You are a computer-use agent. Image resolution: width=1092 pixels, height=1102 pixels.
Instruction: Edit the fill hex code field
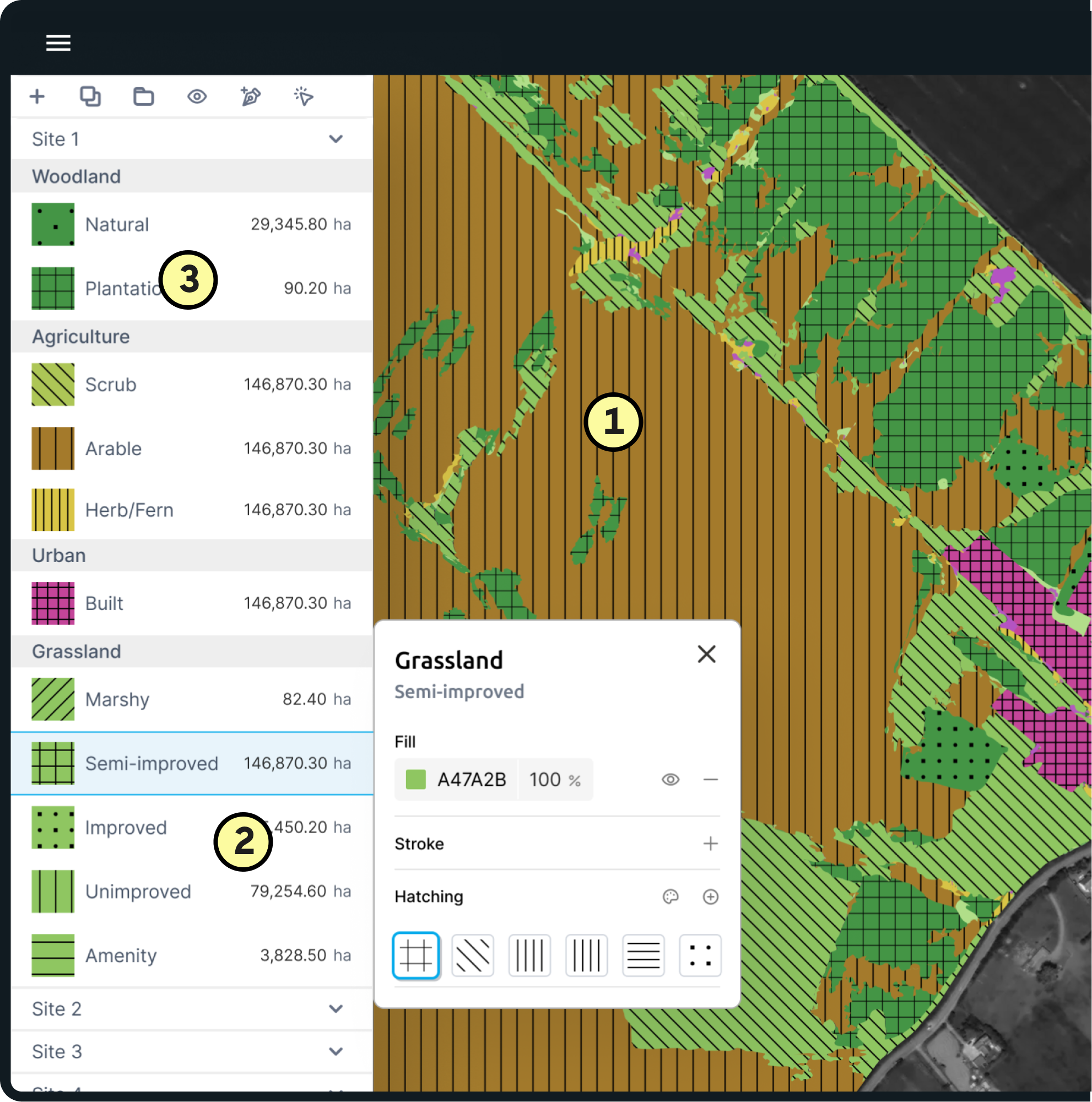472,780
